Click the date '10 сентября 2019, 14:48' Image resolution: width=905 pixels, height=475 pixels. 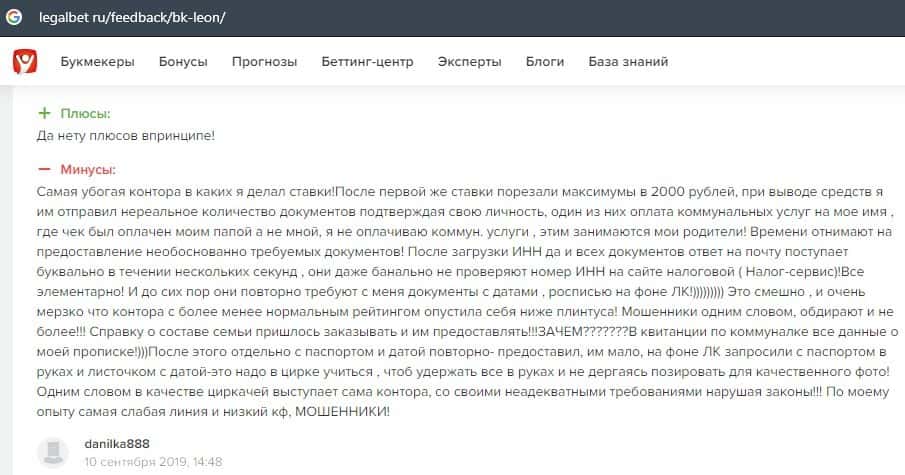[153, 462]
